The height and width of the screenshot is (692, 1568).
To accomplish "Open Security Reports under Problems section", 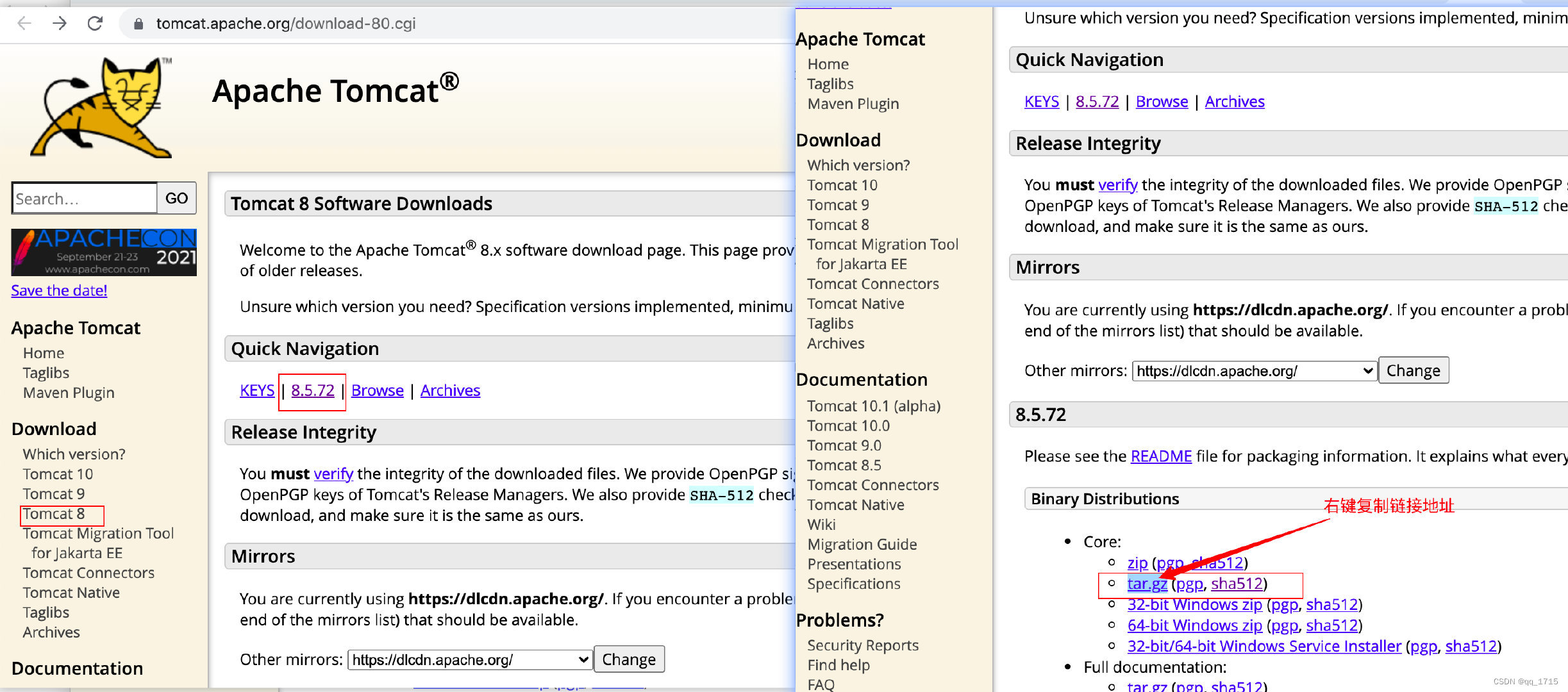I will [x=863, y=645].
